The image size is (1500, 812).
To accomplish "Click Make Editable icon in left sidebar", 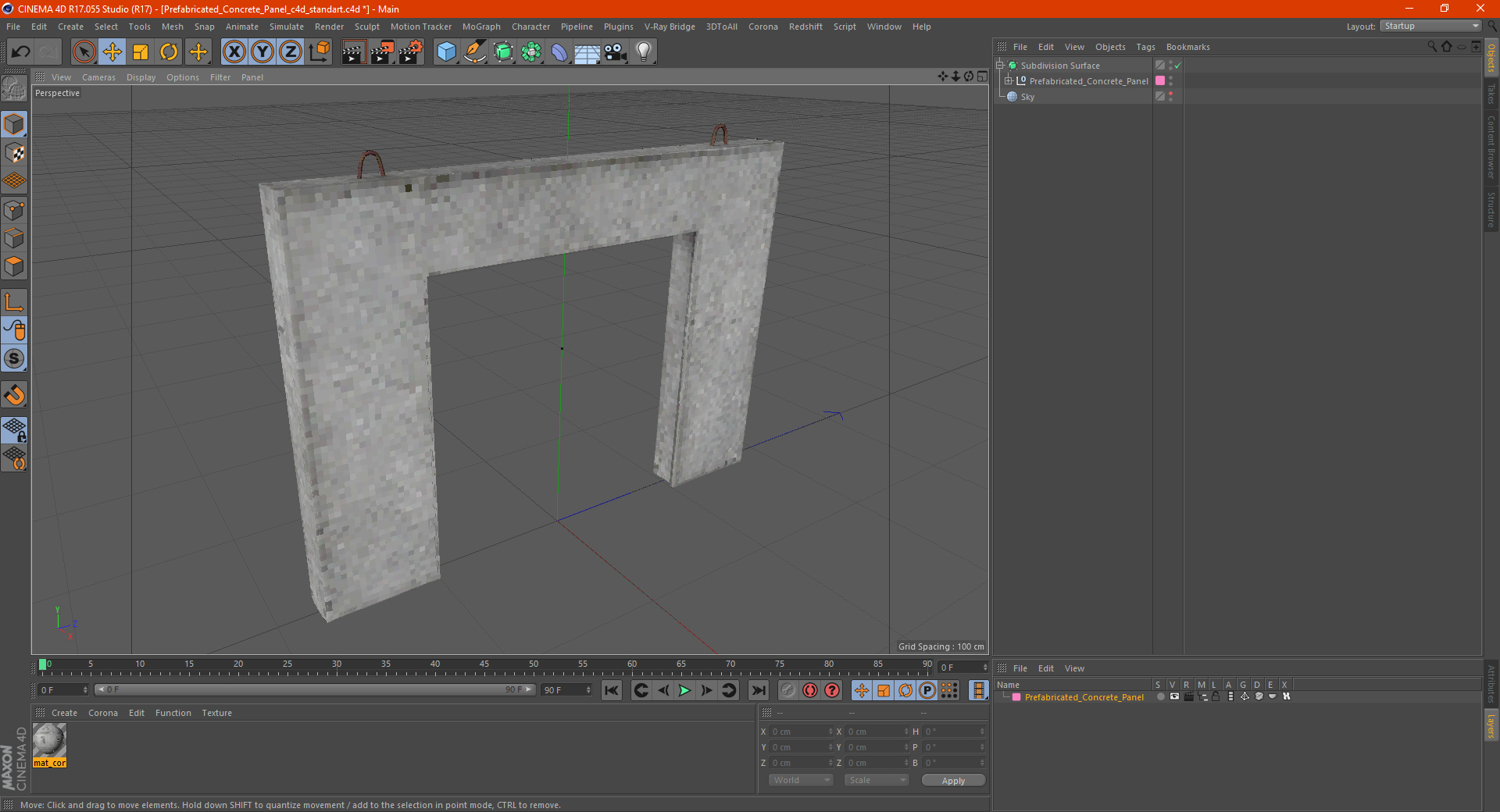I will [14, 88].
